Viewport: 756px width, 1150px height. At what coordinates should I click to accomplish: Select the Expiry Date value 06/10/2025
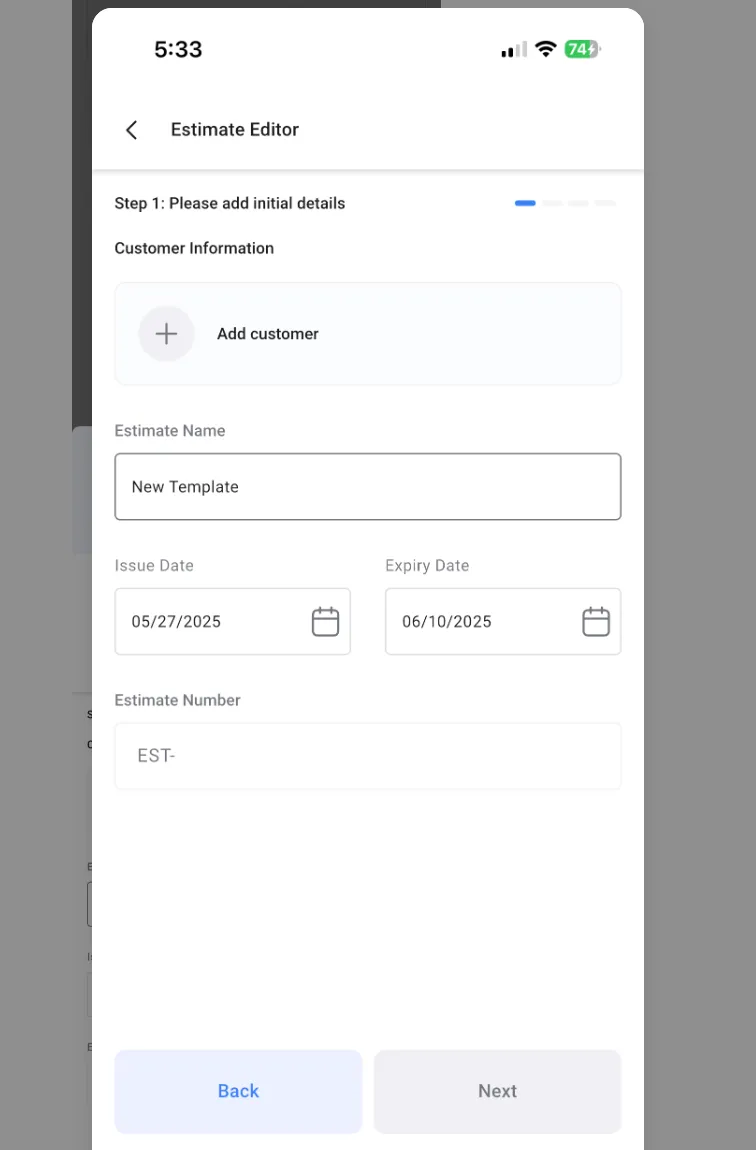coord(447,622)
